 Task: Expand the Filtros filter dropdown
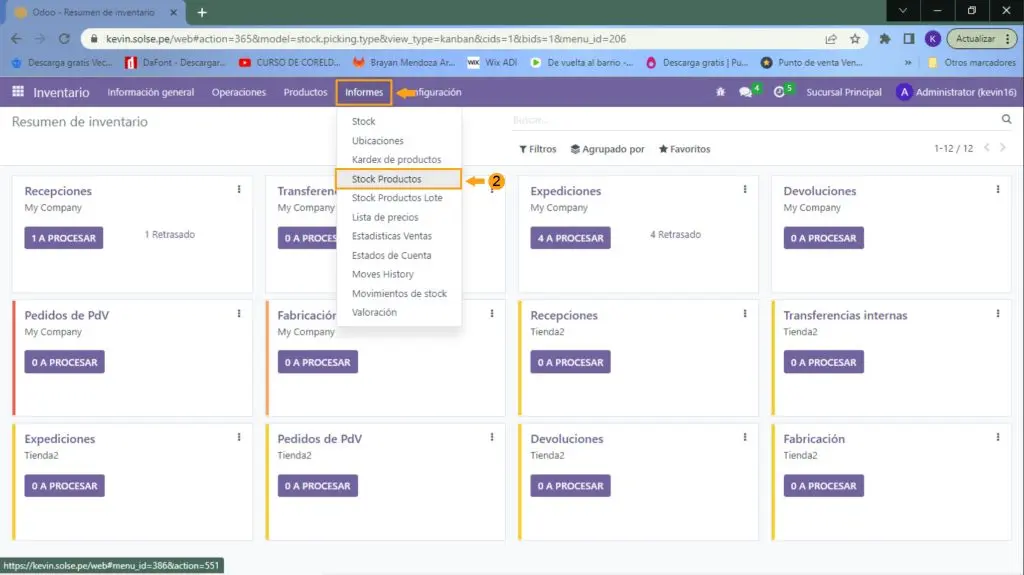[x=538, y=149]
